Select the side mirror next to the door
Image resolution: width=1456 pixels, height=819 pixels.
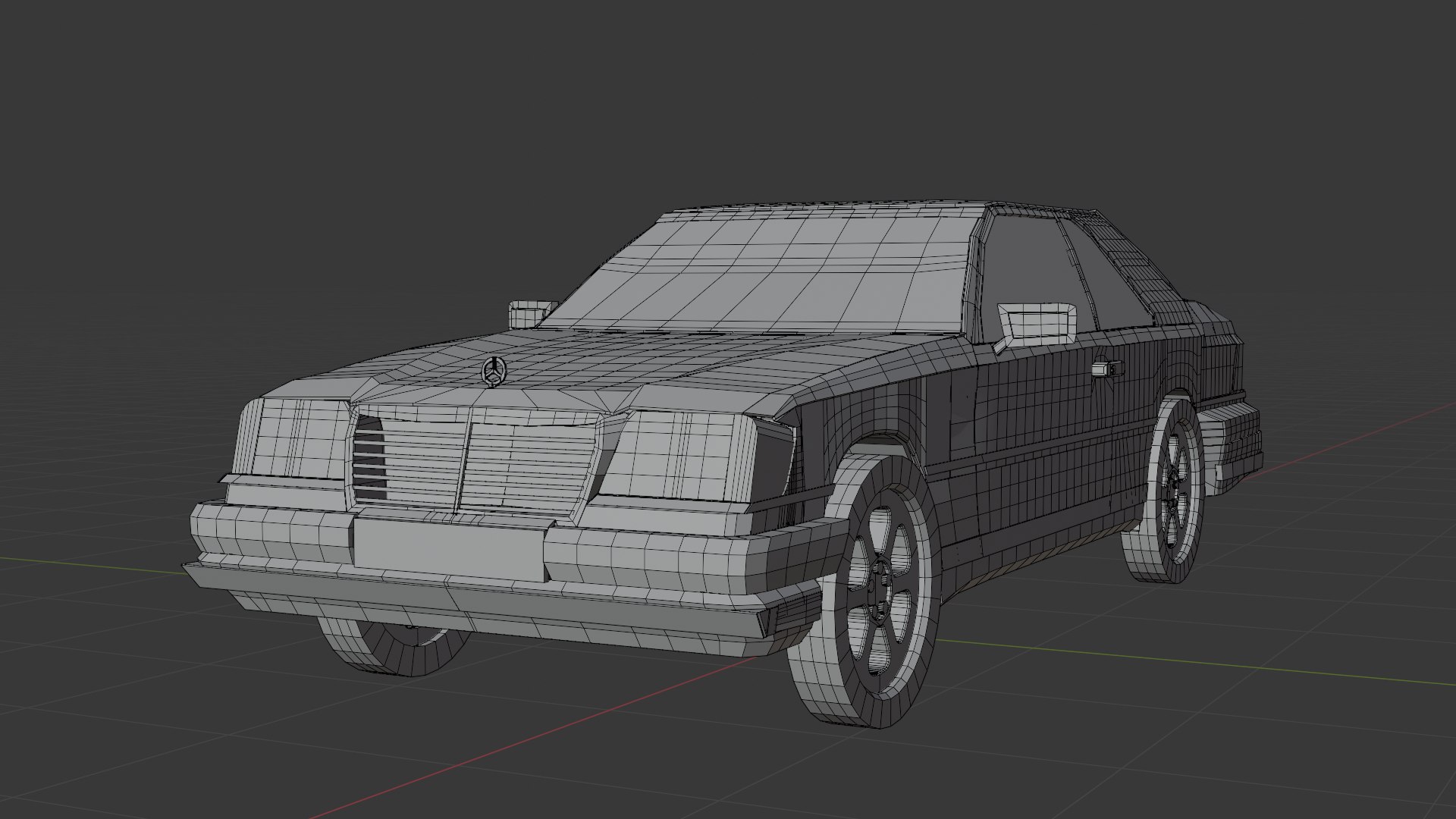pyautogui.click(x=1036, y=328)
